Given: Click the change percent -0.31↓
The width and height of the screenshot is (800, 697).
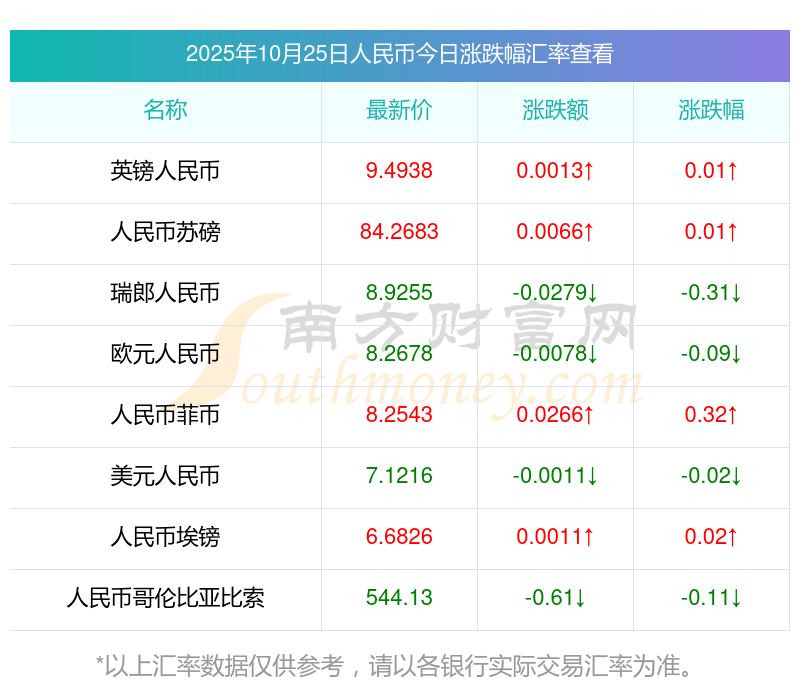Looking at the screenshot, I should coord(711,293).
